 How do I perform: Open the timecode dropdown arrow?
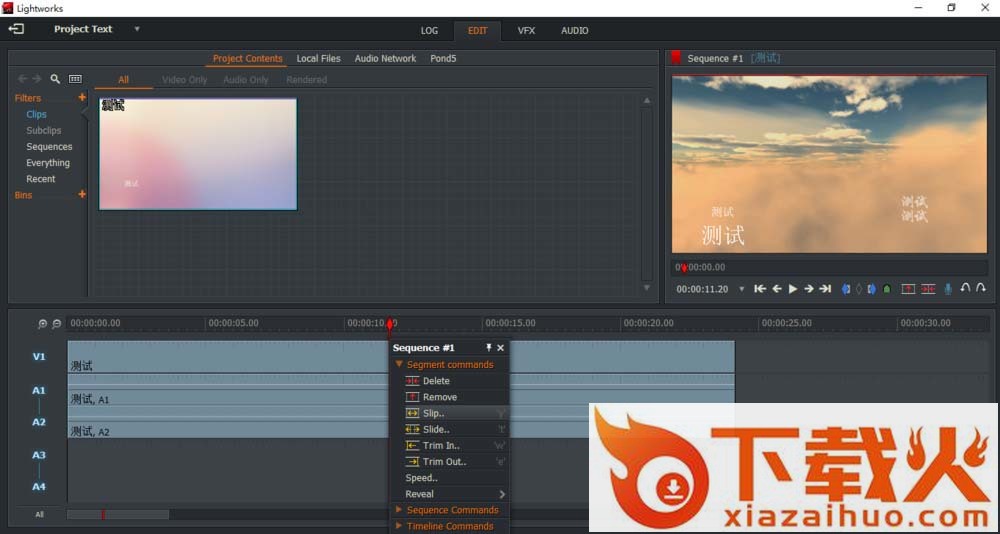(741, 289)
